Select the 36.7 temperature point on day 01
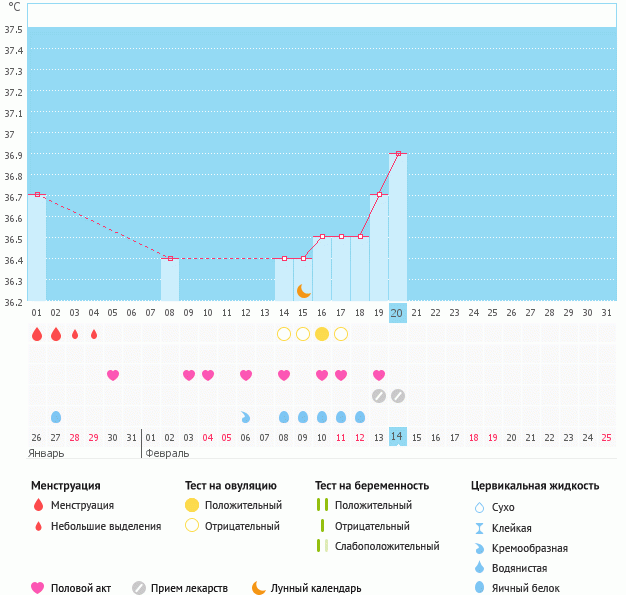Screen dimensions: 626x595 37,195
